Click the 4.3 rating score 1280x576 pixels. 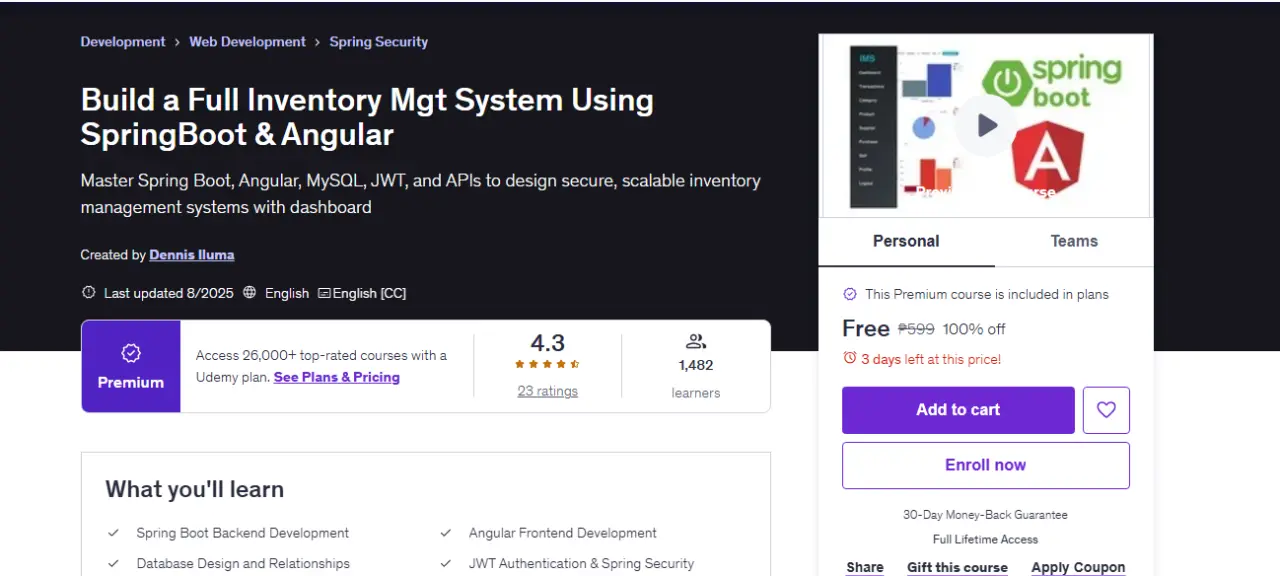[x=548, y=343]
